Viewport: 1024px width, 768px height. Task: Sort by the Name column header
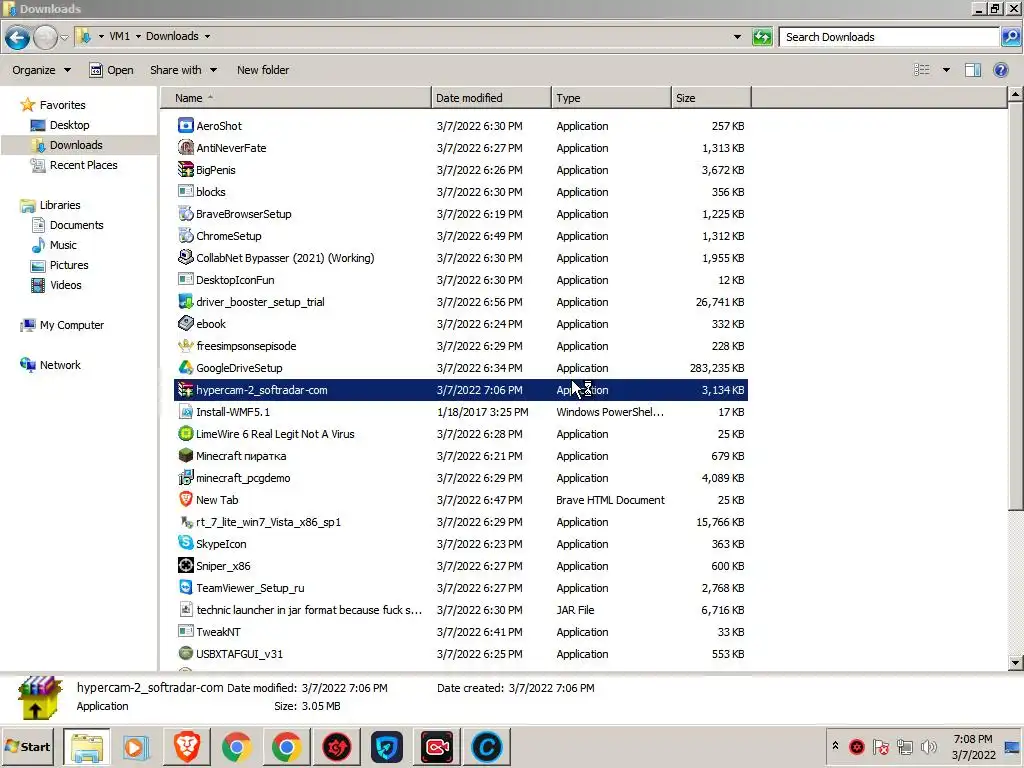296,98
